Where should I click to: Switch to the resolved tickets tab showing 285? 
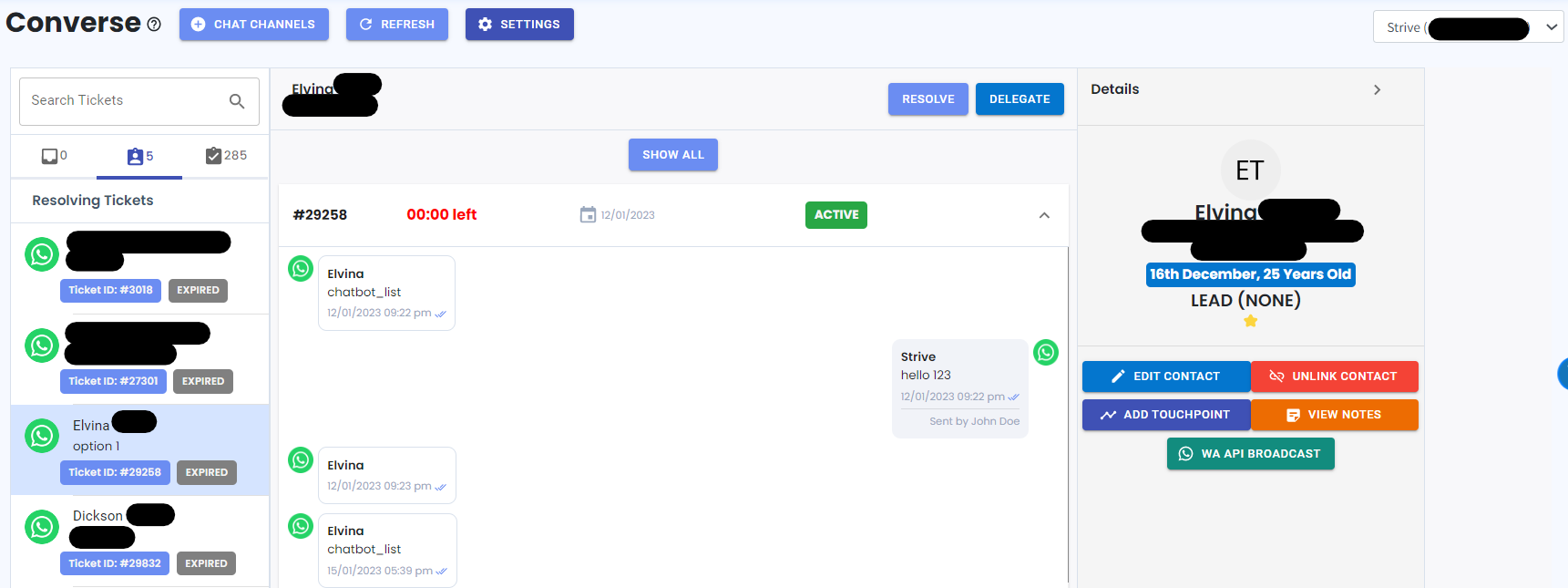coord(226,156)
